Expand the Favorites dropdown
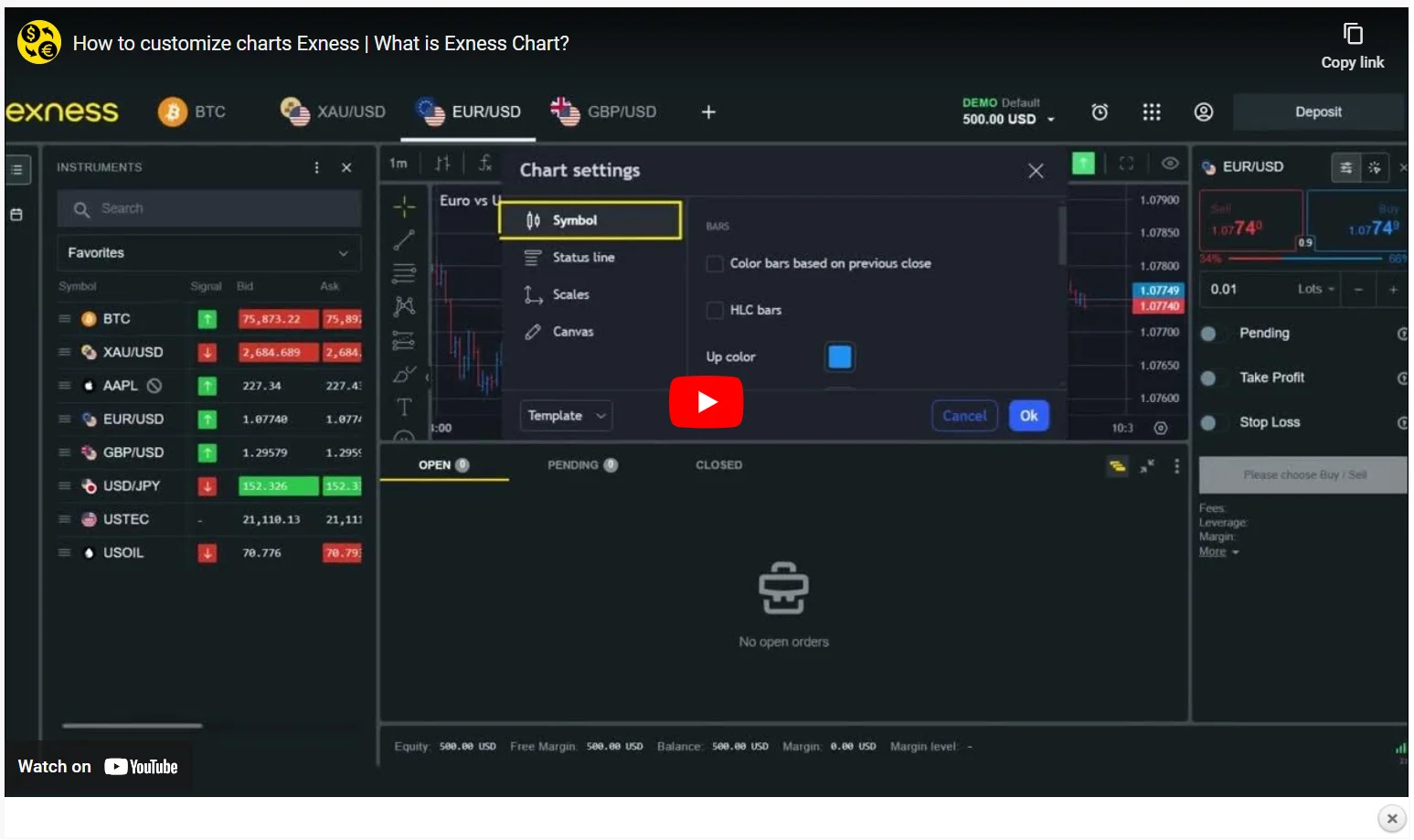The width and height of the screenshot is (1414, 840). (x=209, y=252)
